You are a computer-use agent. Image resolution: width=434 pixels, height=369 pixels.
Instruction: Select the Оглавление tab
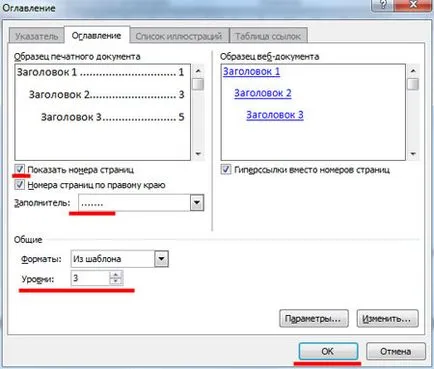pyautogui.click(x=96, y=36)
